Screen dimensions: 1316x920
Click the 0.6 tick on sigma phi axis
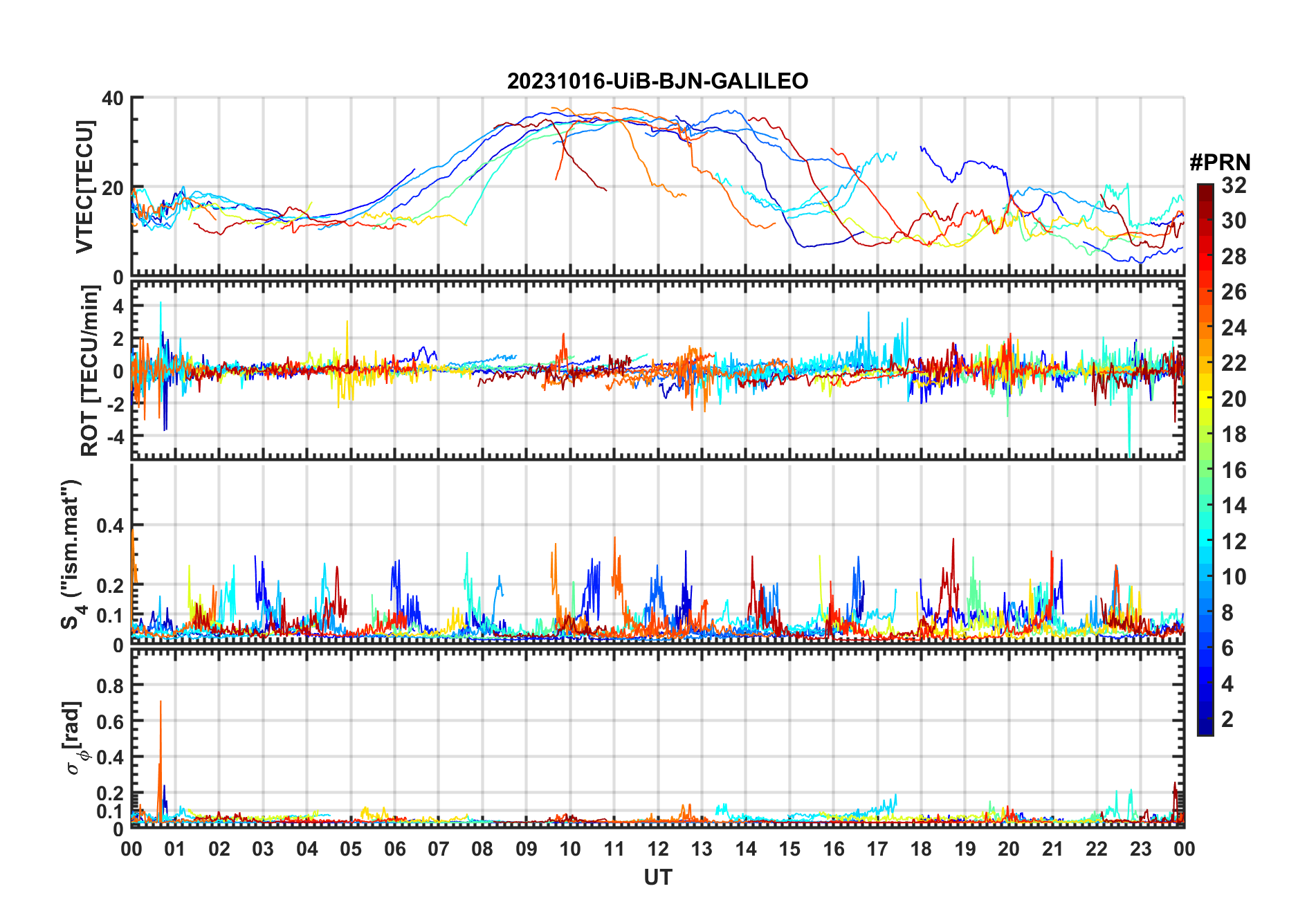(x=110, y=721)
